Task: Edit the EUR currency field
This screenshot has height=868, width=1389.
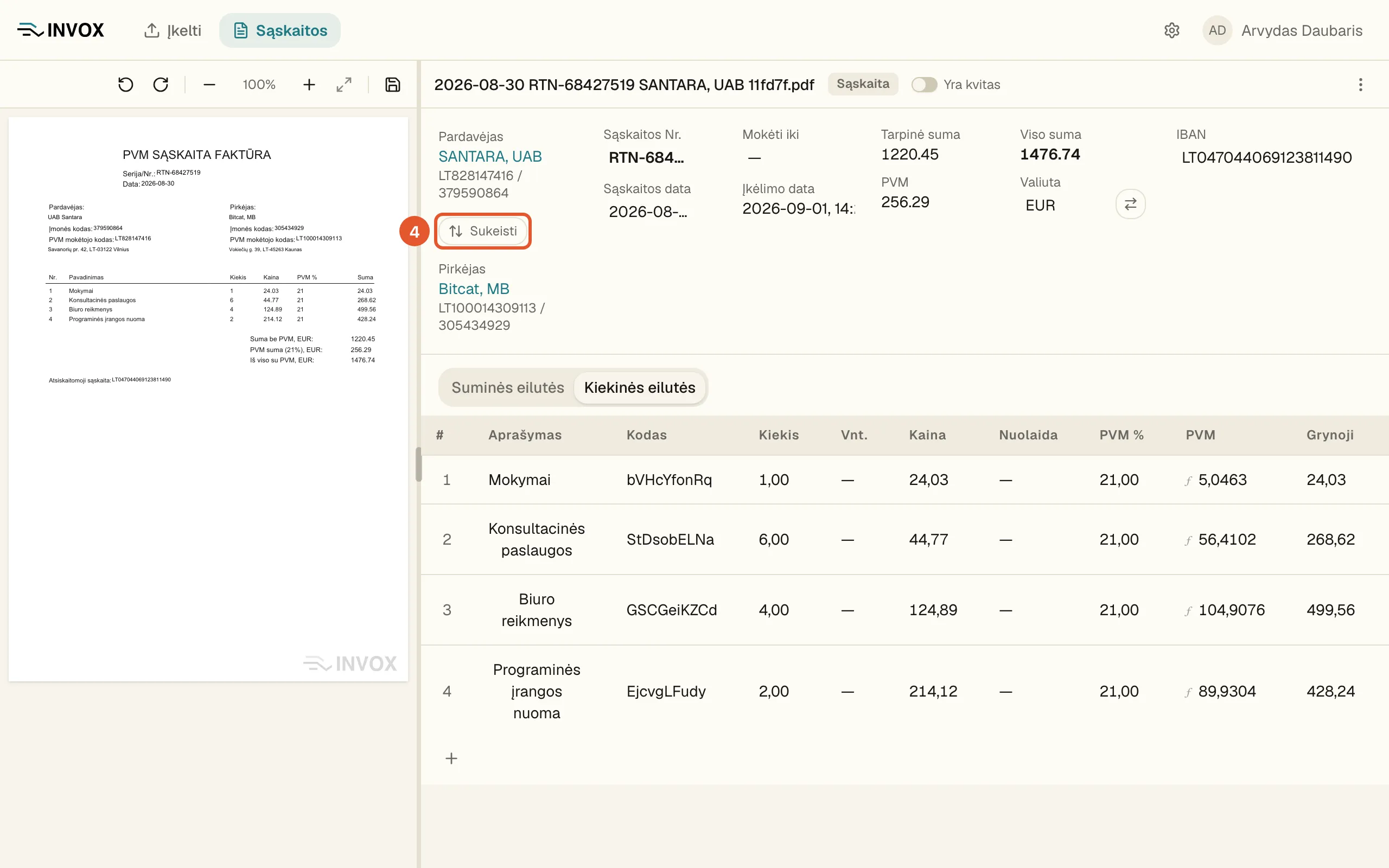Action: point(1040,206)
